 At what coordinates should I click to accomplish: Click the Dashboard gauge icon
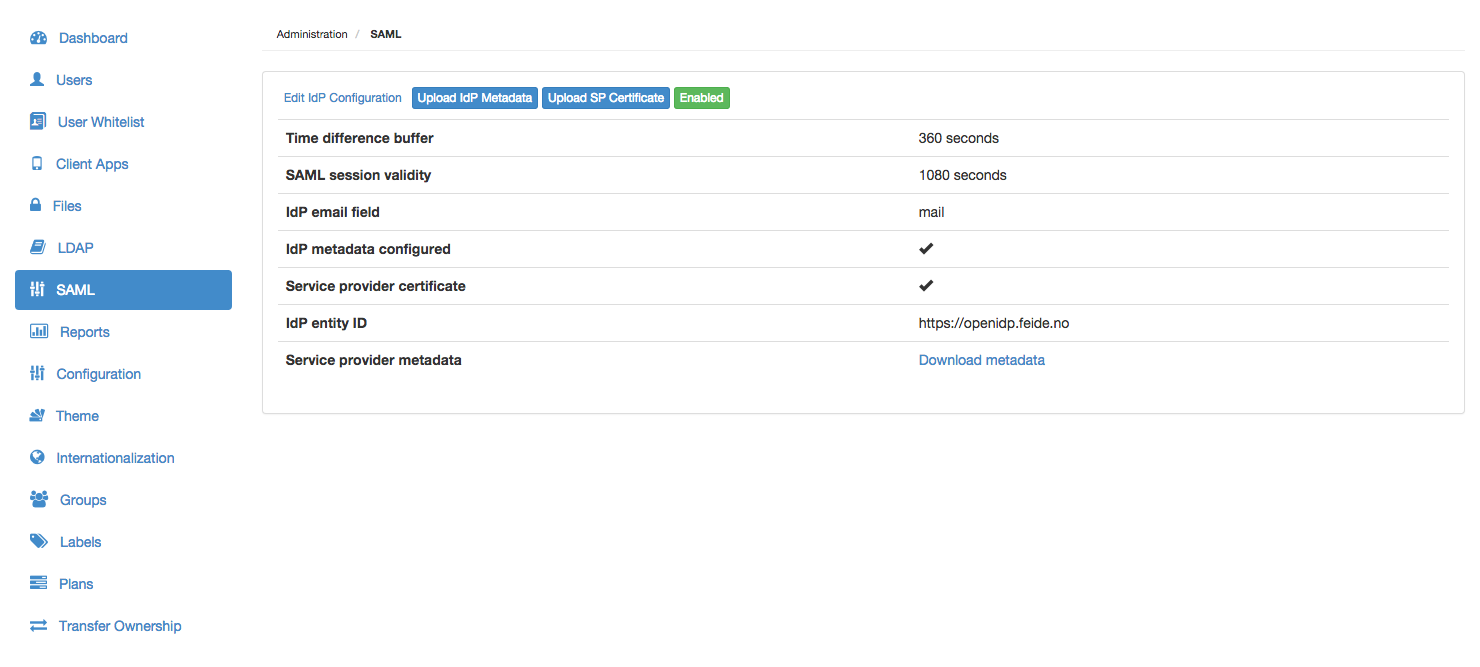click(38, 38)
